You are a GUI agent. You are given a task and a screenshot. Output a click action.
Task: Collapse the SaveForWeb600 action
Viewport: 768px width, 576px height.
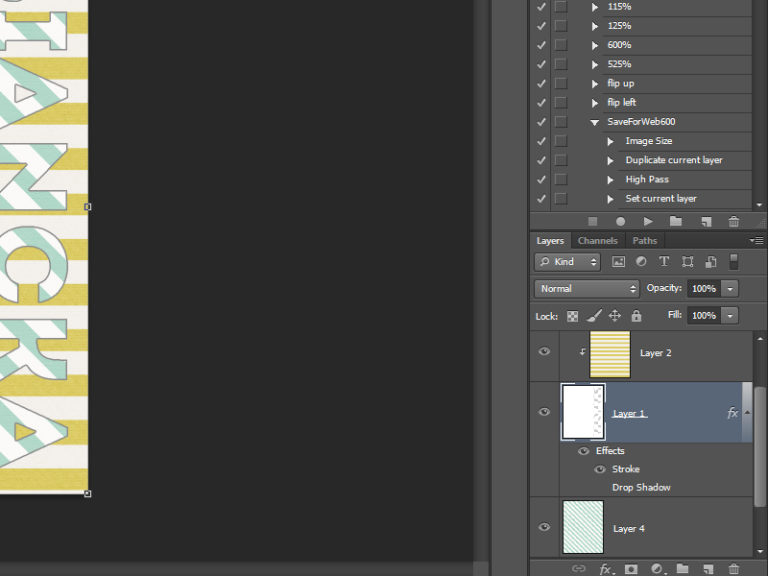click(595, 122)
